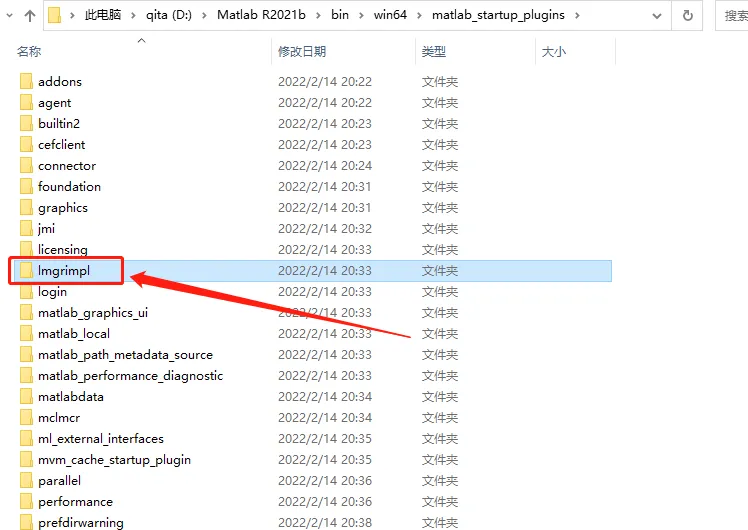Select the foundation folder name
The height and width of the screenshot is (530, 748).
coord(69,186)
